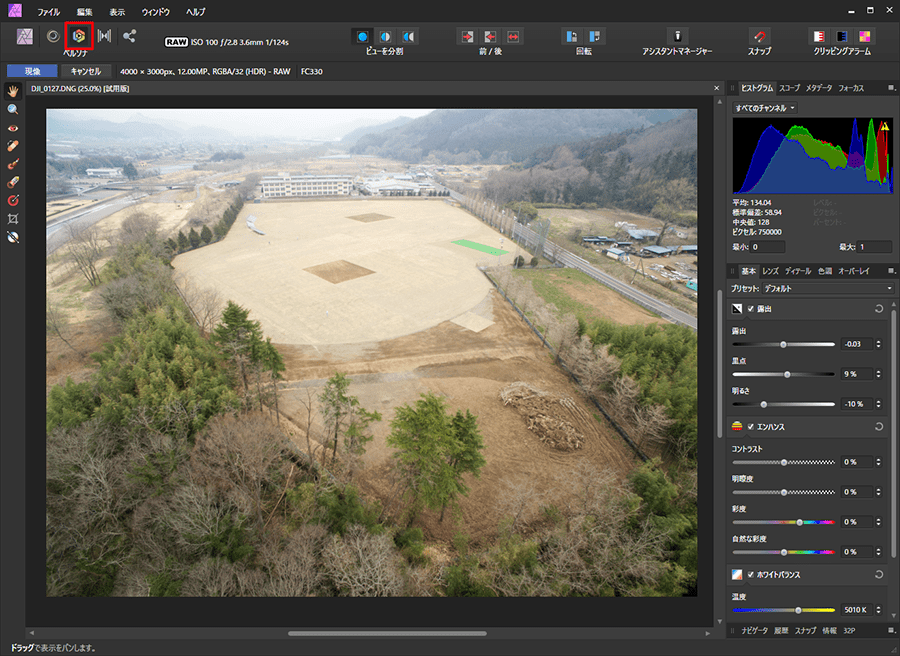Open the histogram panel options menu
This screenshot has width=900, height=656.
[891, 88]
